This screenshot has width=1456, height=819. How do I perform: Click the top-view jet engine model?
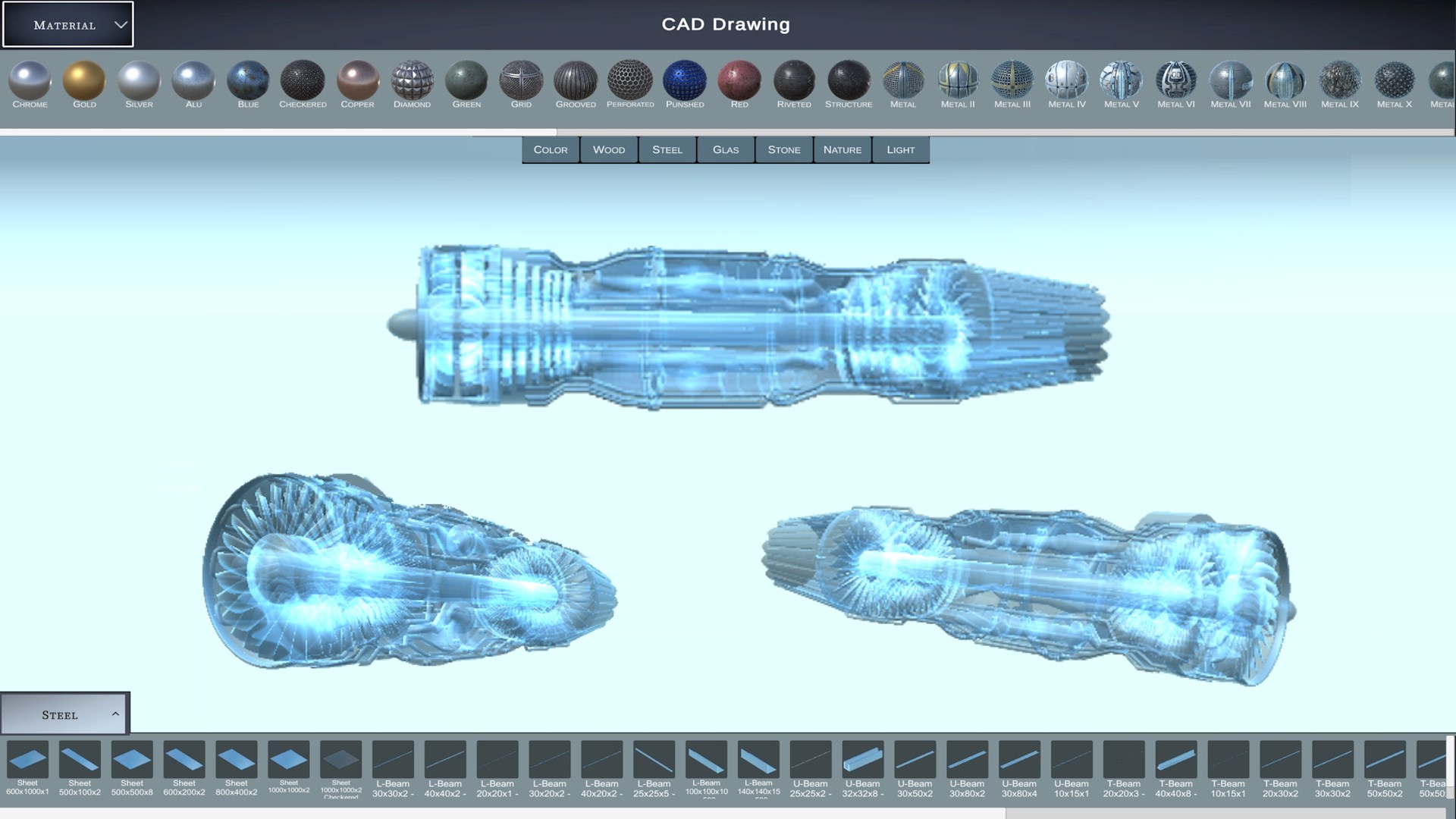[747, 328]
